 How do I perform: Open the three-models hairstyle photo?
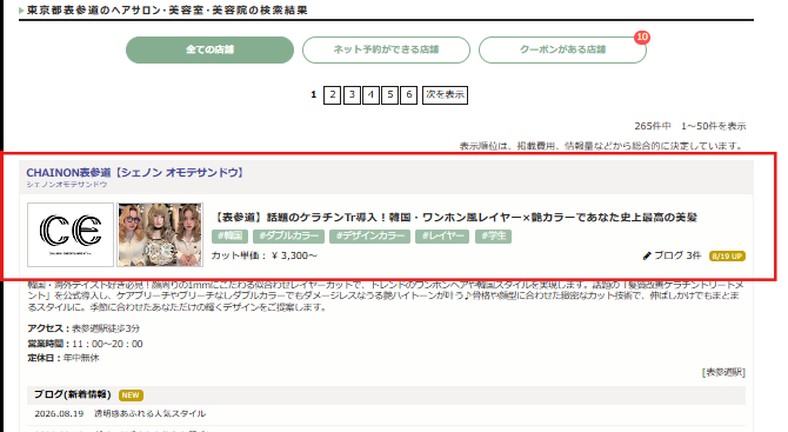coord(160,235)
